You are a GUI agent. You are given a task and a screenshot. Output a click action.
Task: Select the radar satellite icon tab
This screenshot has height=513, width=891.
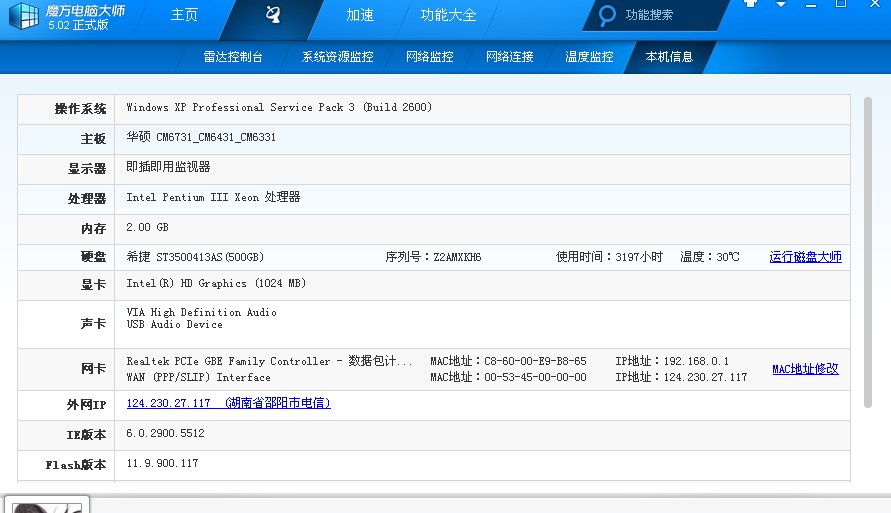(273, 15)
